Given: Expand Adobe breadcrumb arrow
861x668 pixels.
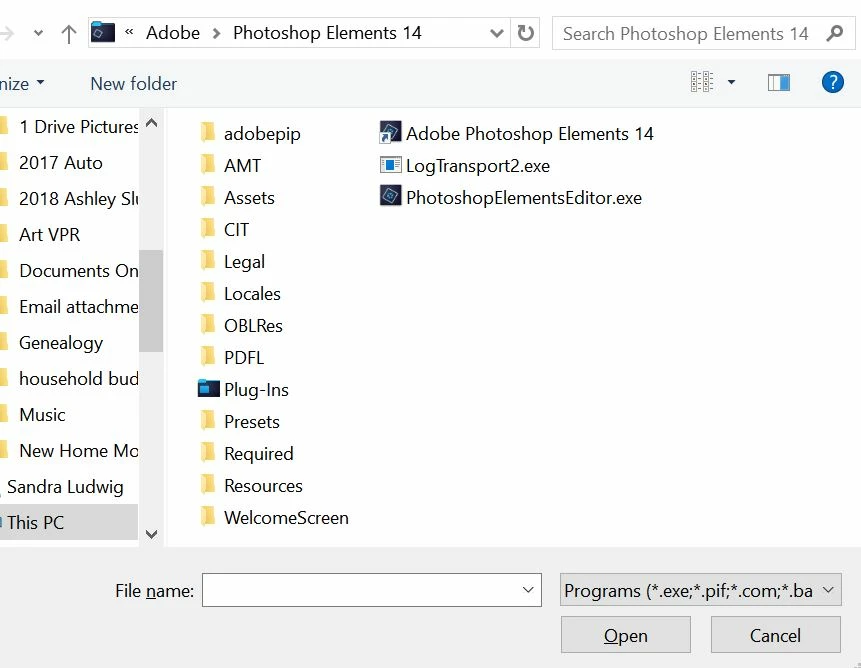Looking at the screenshot, I should (x=217, y=33).
